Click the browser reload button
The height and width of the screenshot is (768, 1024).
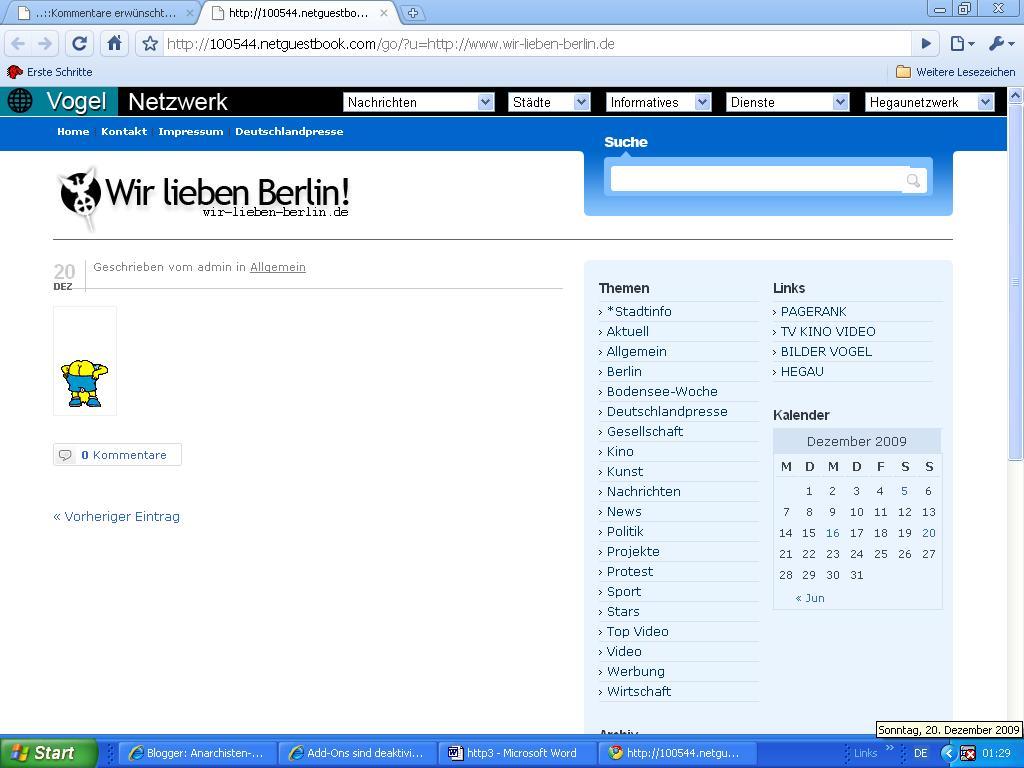tap(79, 43)
